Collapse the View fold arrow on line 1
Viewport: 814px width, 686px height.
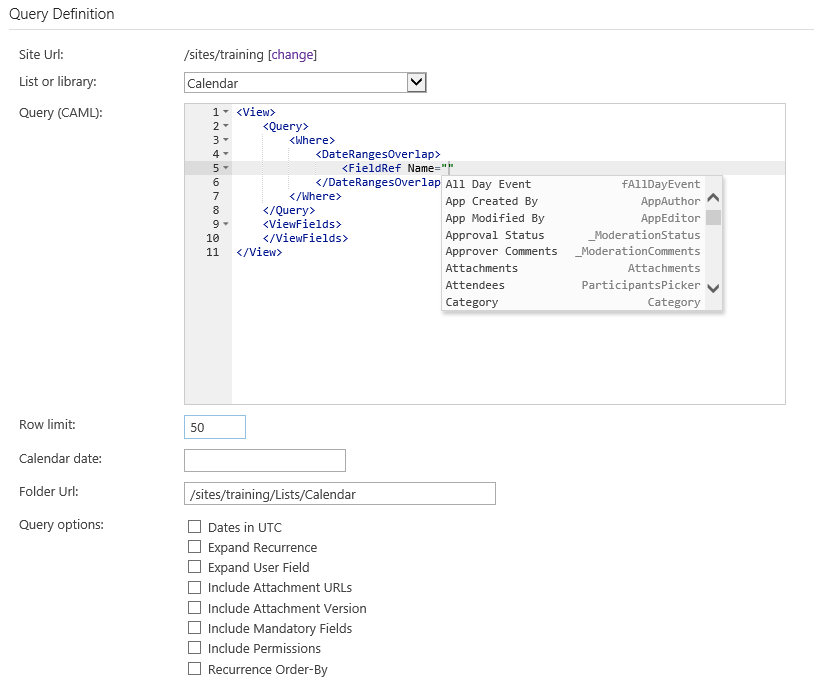pos(226,112)
